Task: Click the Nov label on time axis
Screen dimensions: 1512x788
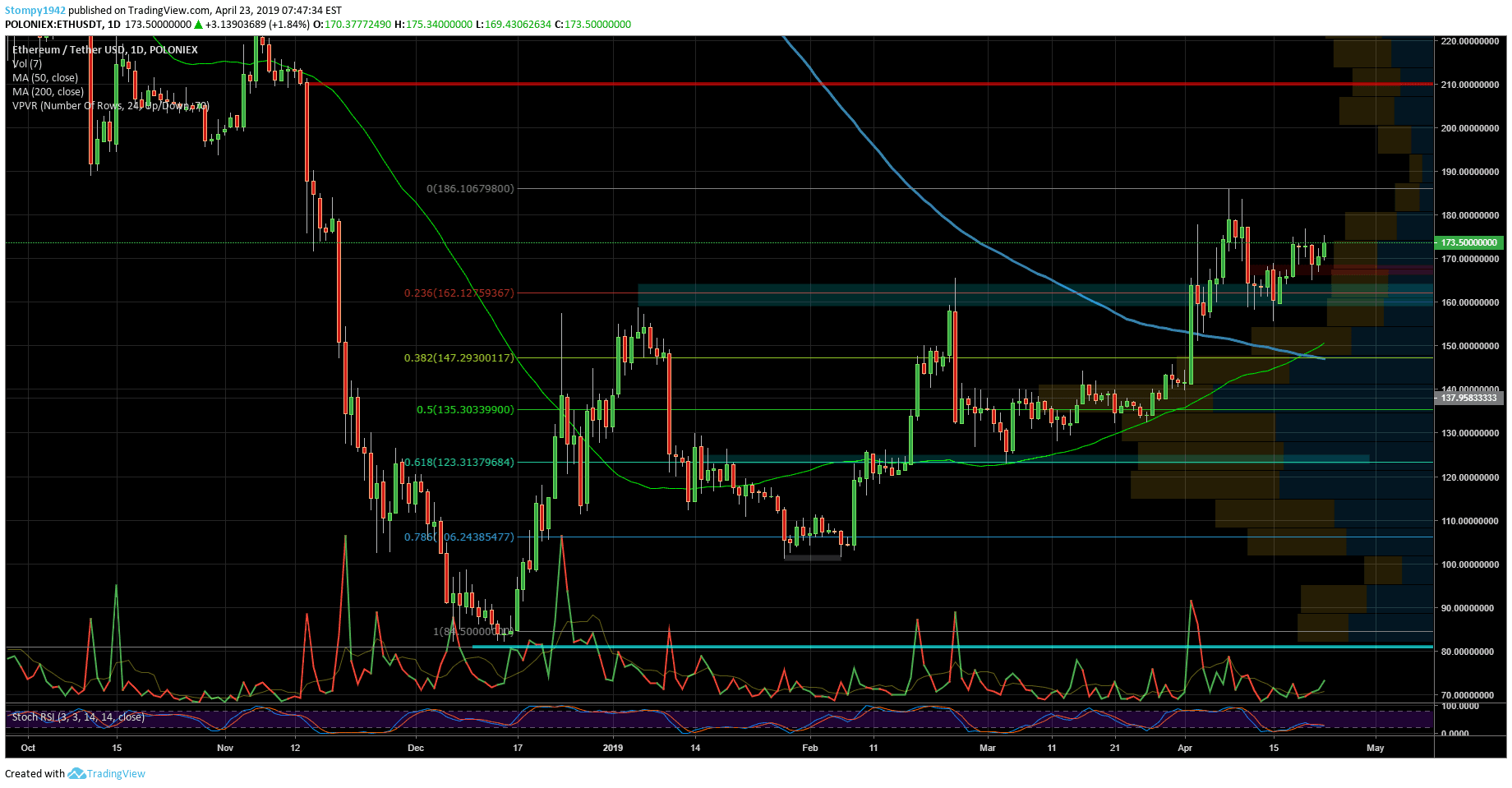Action: 225,748
